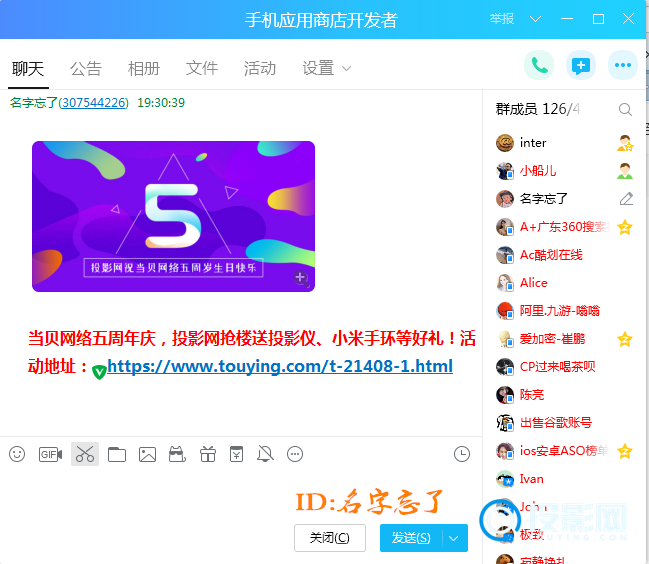Send a gift with gift box icon
The image size is (649, 564).
tap(208, 454)
